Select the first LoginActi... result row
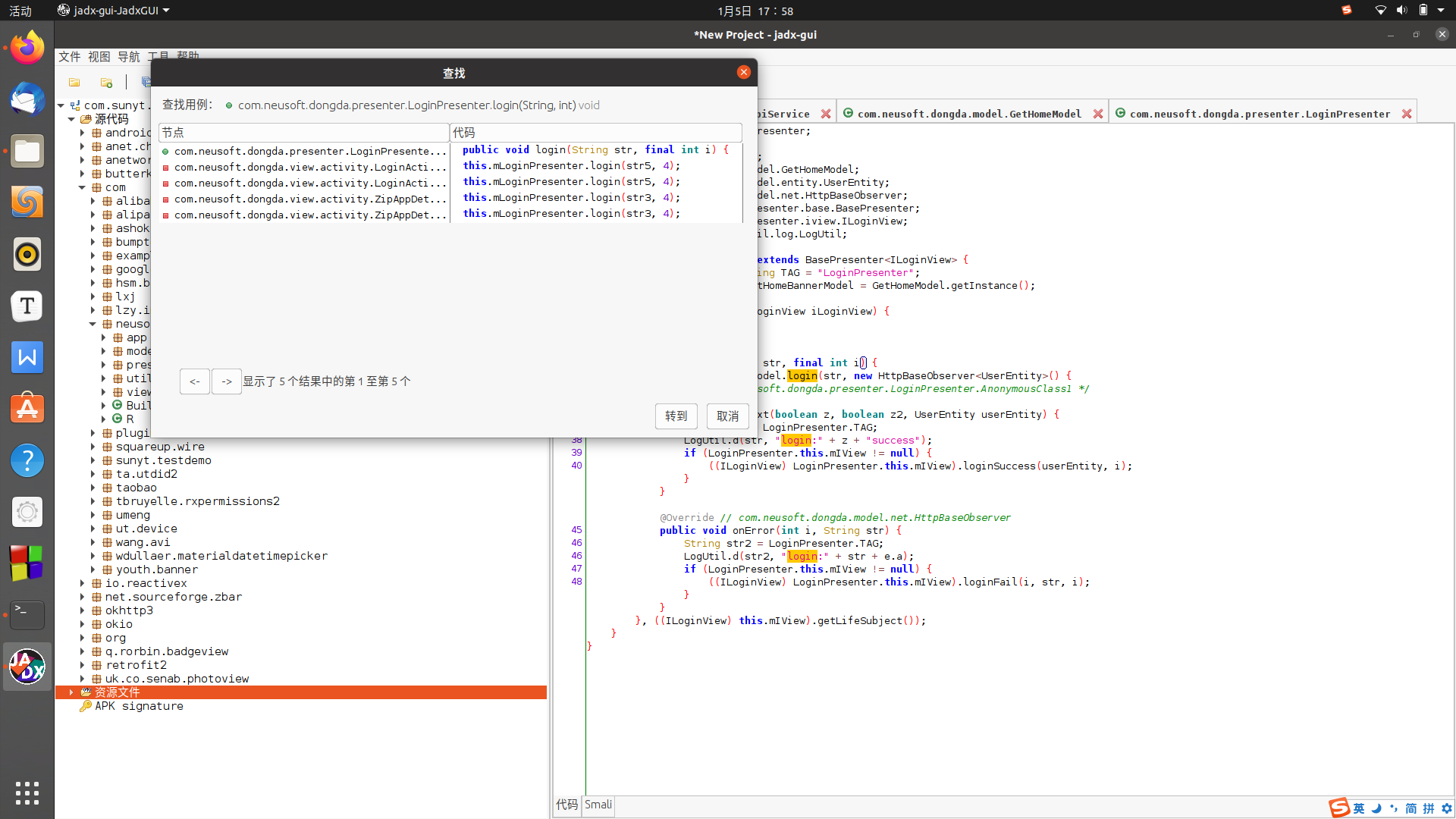This screenshot has height=819, width=1456. (450, 167)
